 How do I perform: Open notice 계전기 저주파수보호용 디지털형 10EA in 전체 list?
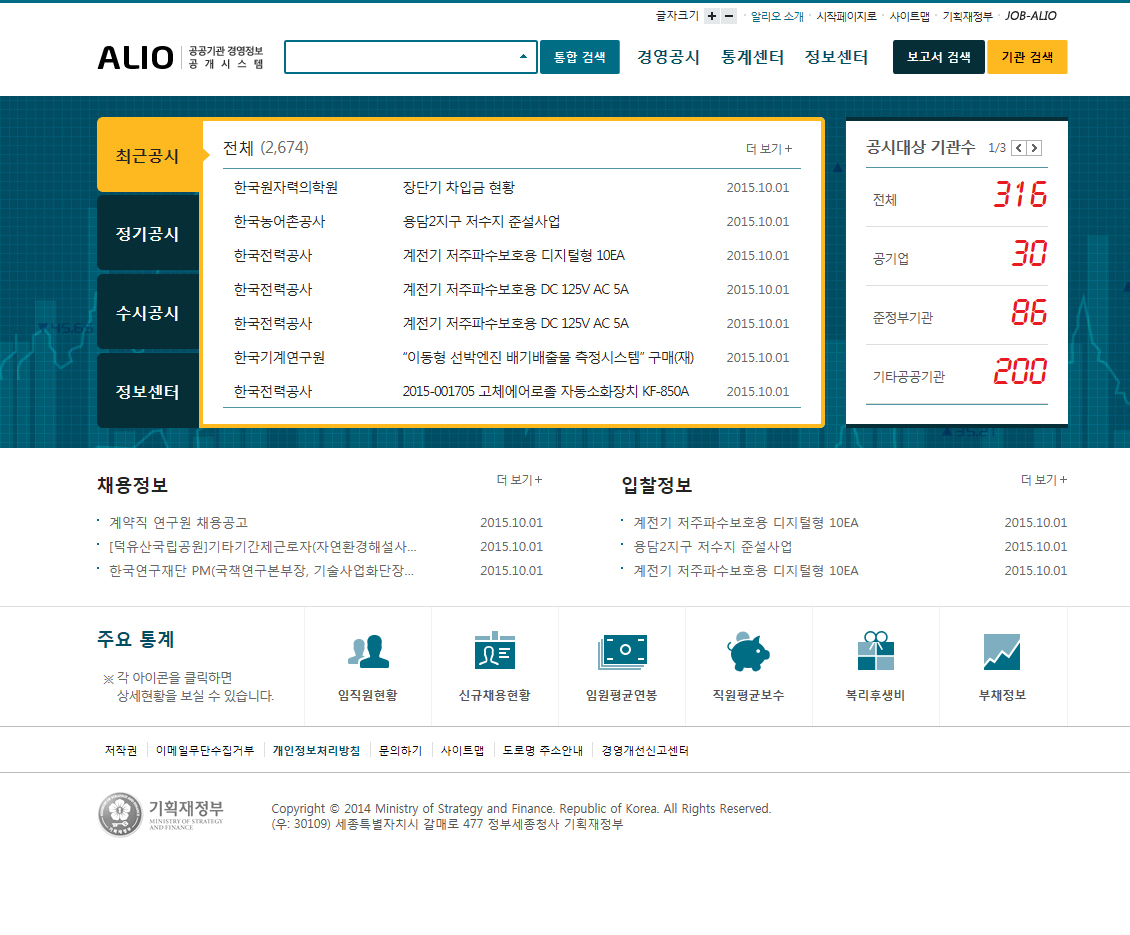coord(513,255)
